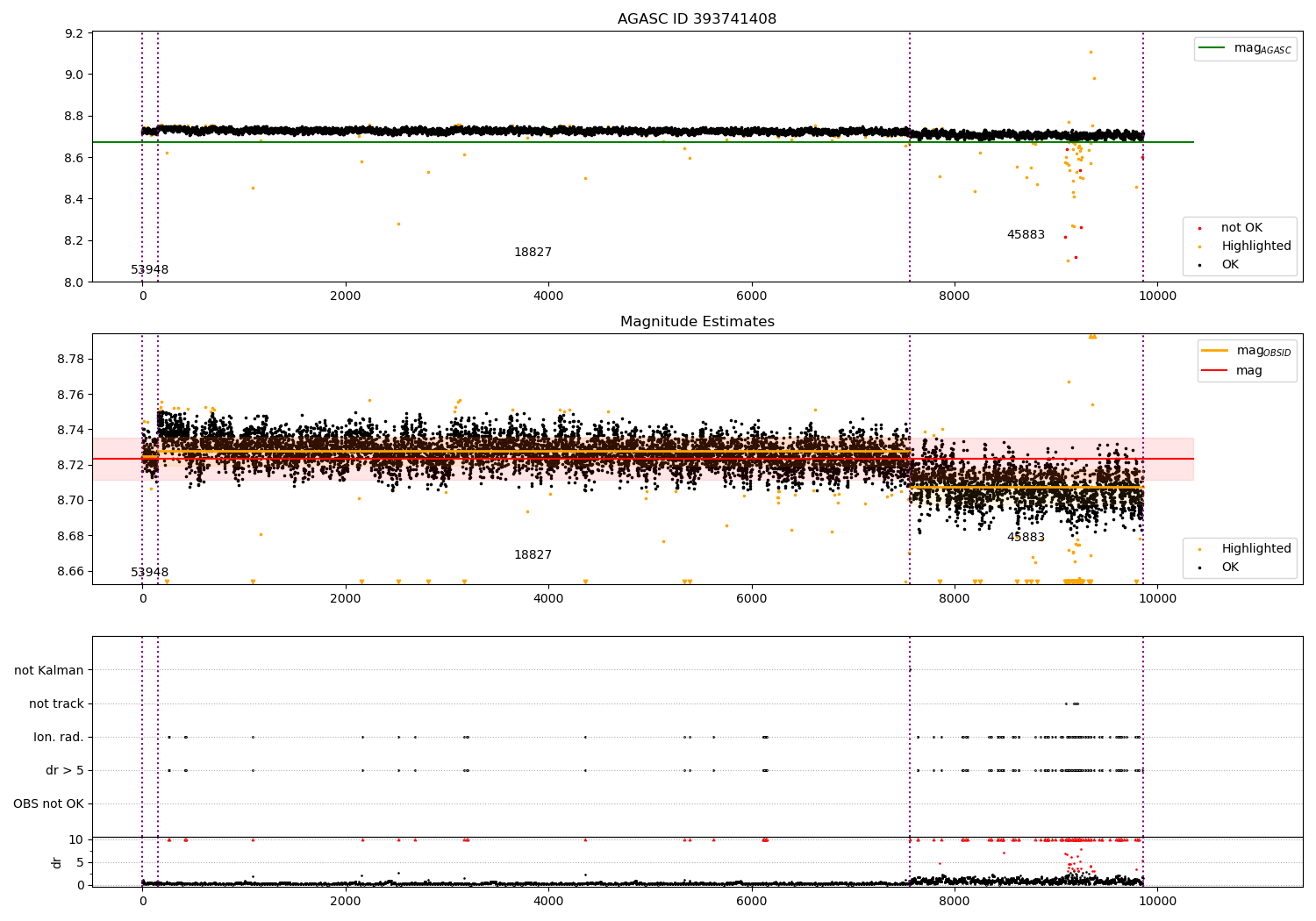Click obsid label 18827 in Magnitude Estimates plot
The height and width of the screenshot is (921, 1316).
point(533,555)
